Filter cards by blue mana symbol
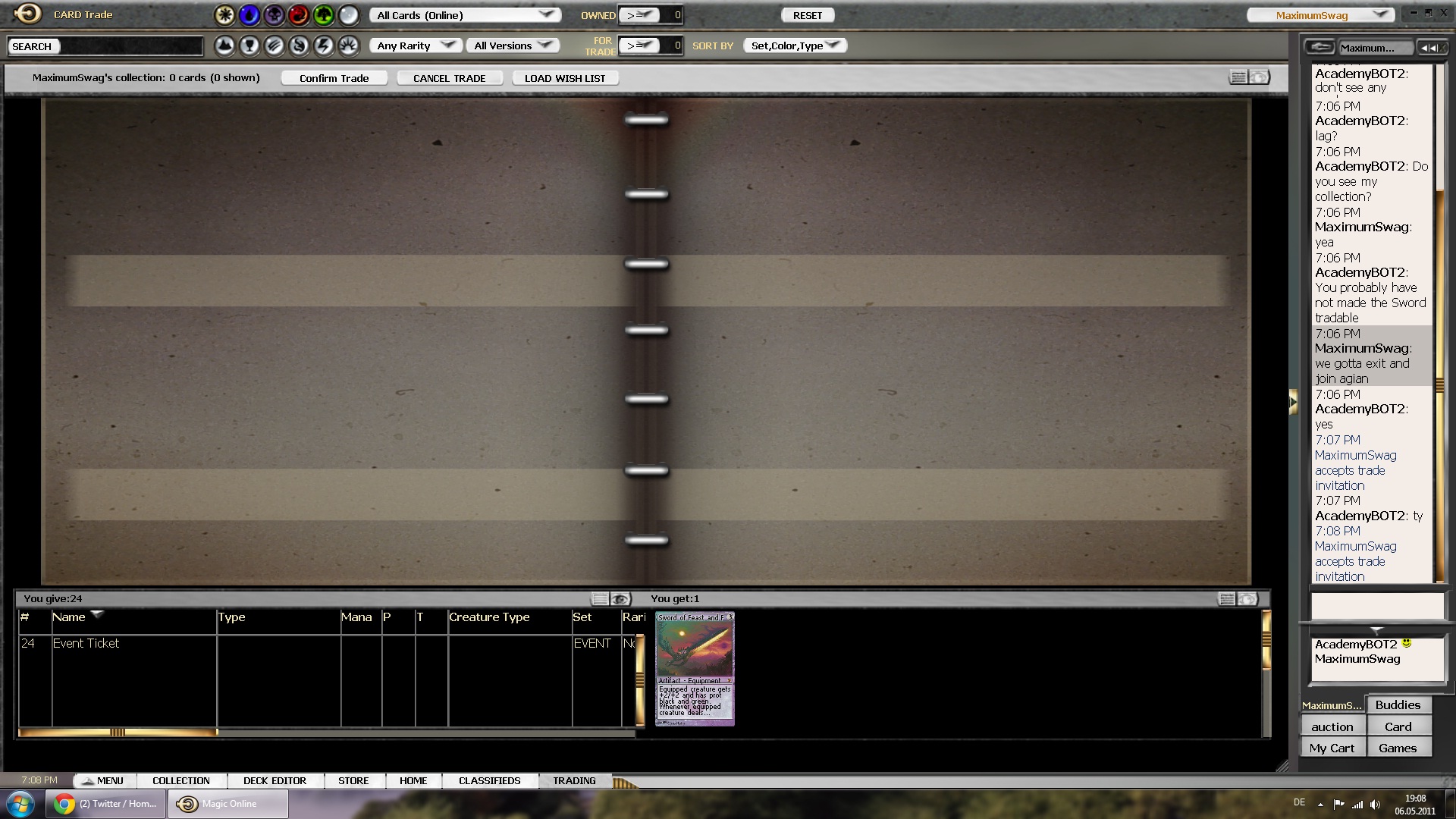This screenshot has height=819, width=1456. click(x=249, y=14)
